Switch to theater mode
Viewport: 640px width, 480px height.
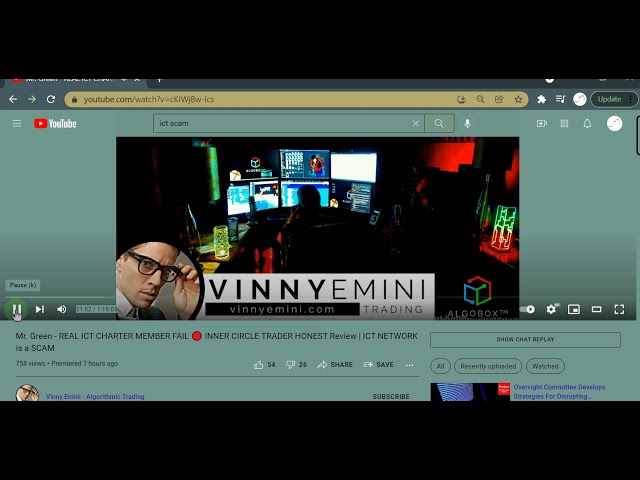[x=597, y=309]
